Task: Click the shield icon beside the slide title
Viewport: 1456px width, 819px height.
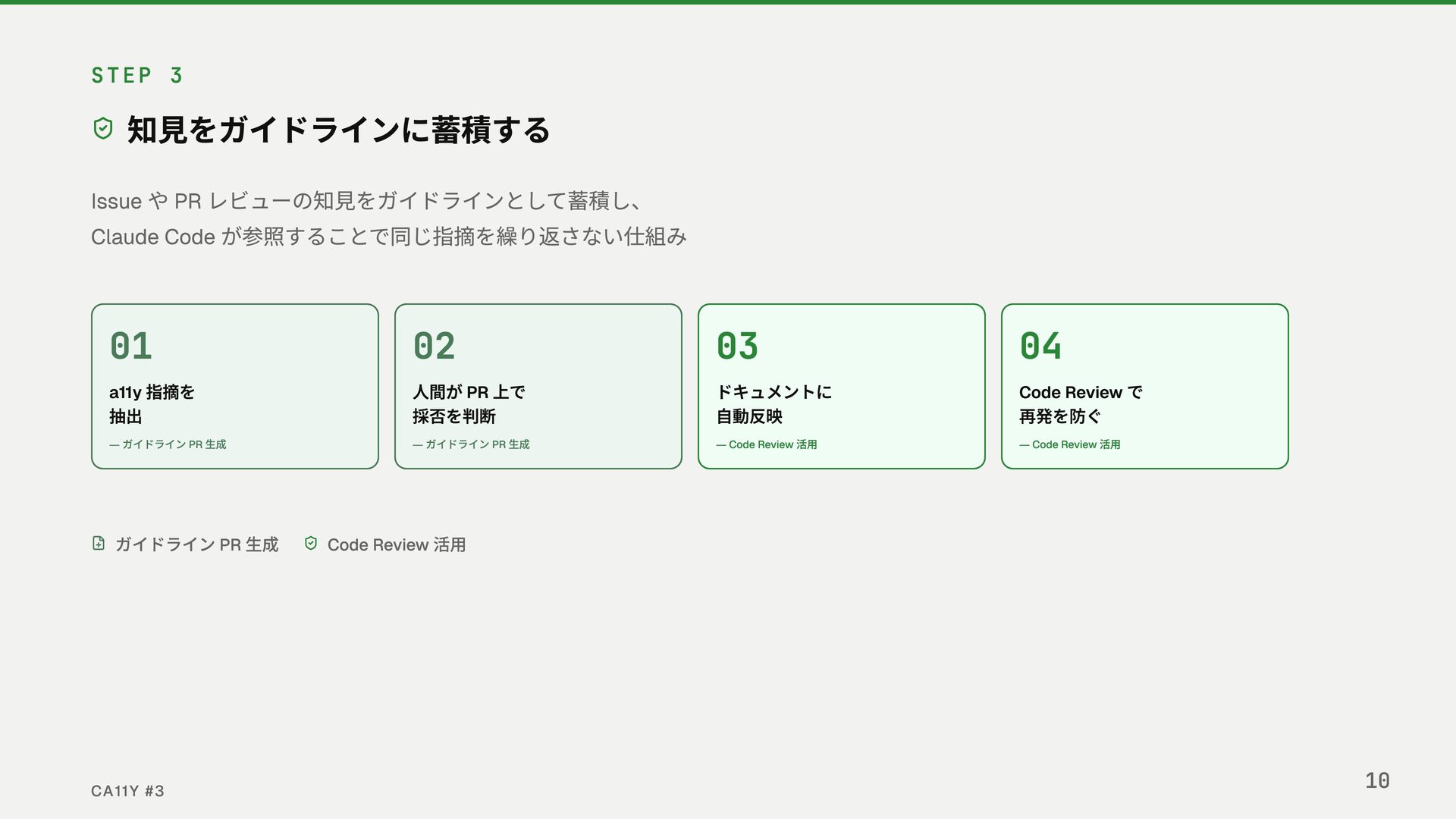Action: (x=103, y=129)
